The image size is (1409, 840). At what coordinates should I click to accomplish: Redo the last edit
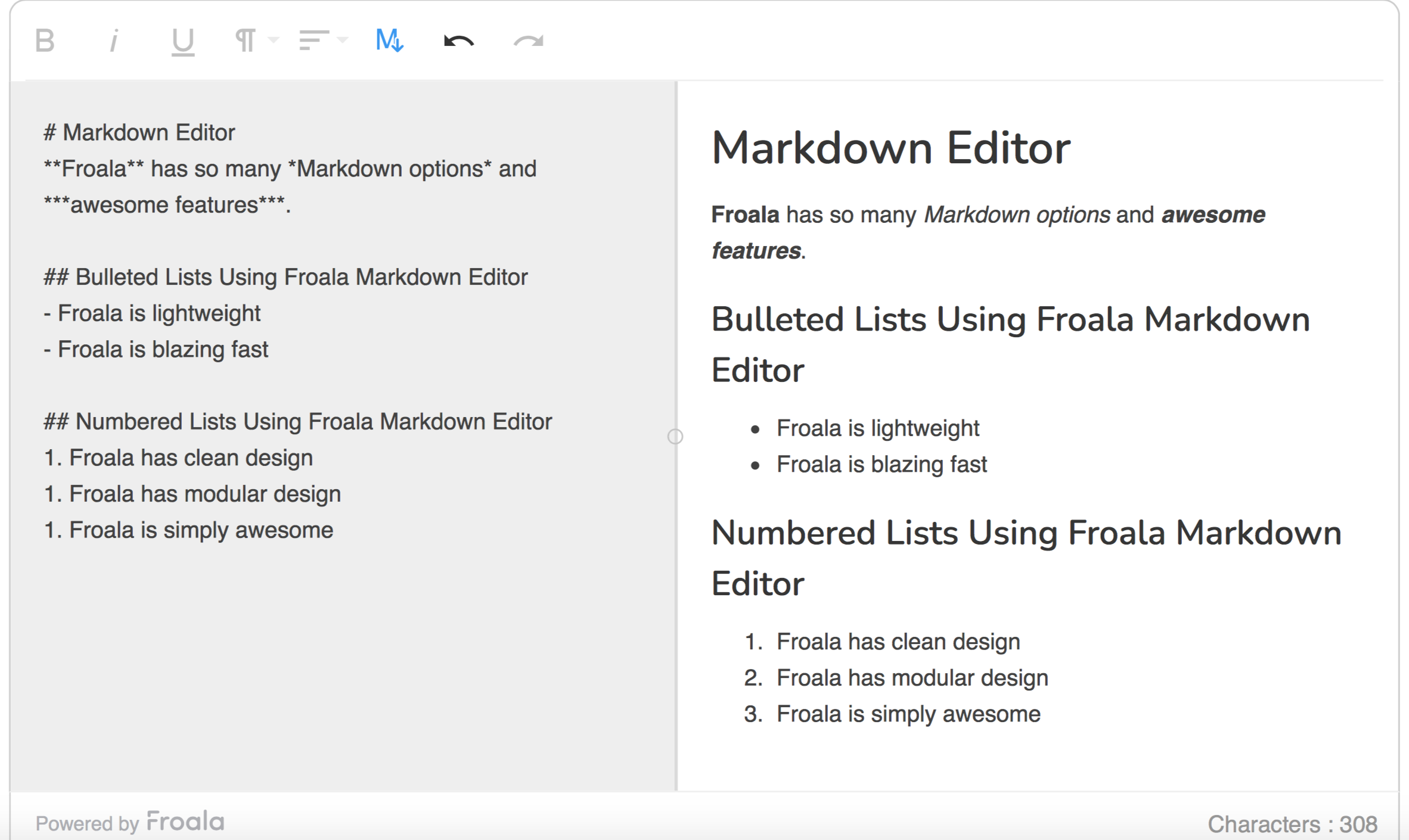[x=527, y=40]
